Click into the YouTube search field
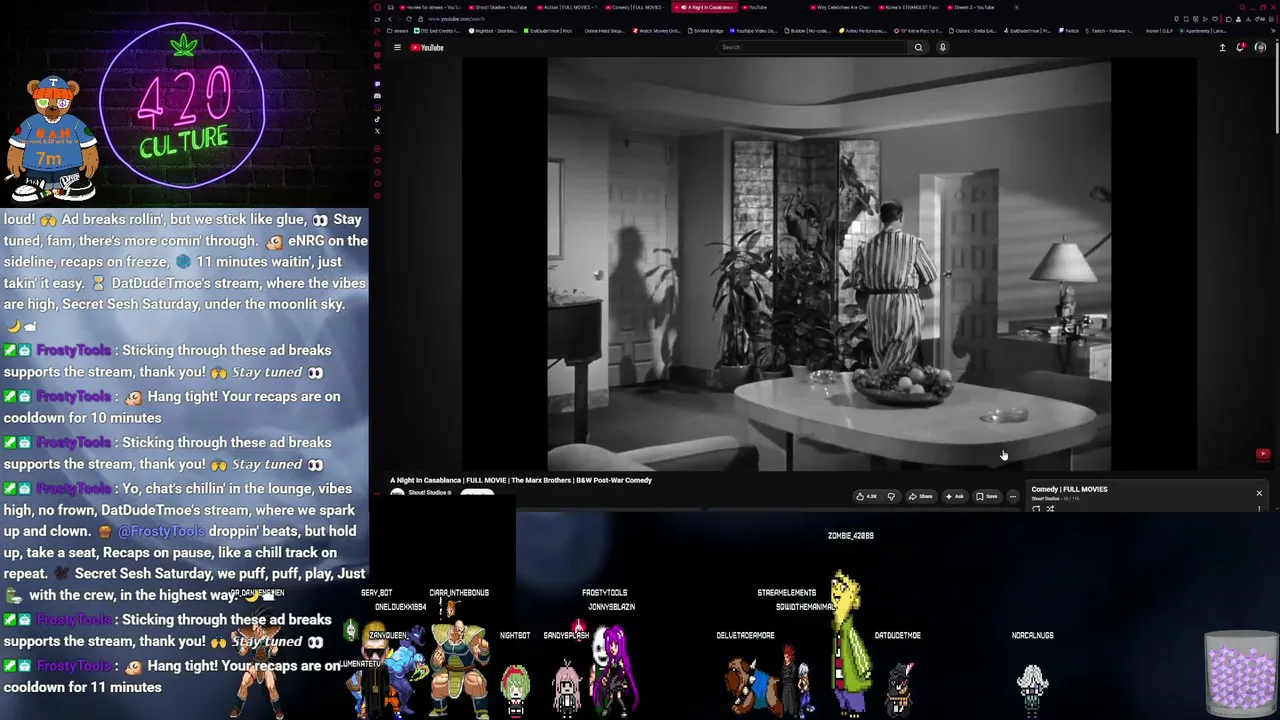This screenshot has width=1280, height=720. point(814,47)
